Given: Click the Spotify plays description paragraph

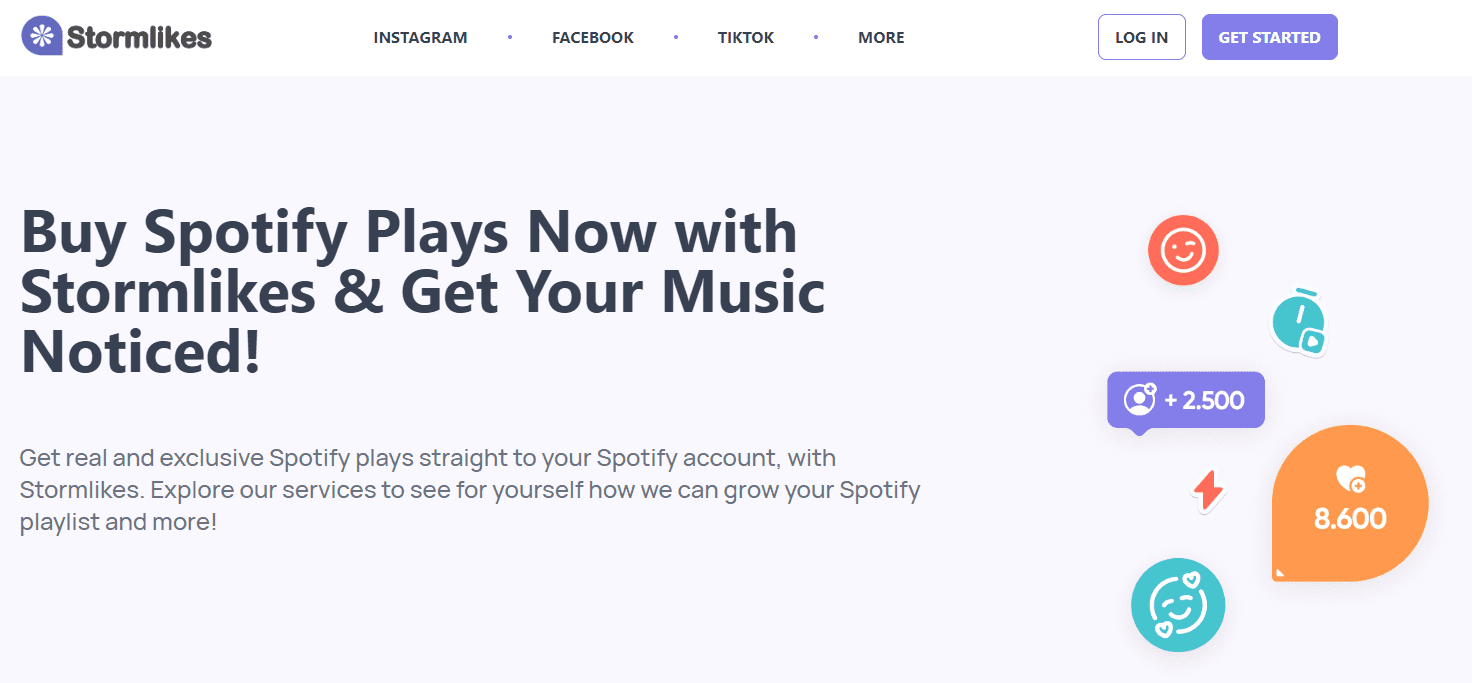Looking at the screenshot, I should coord(470,490).
